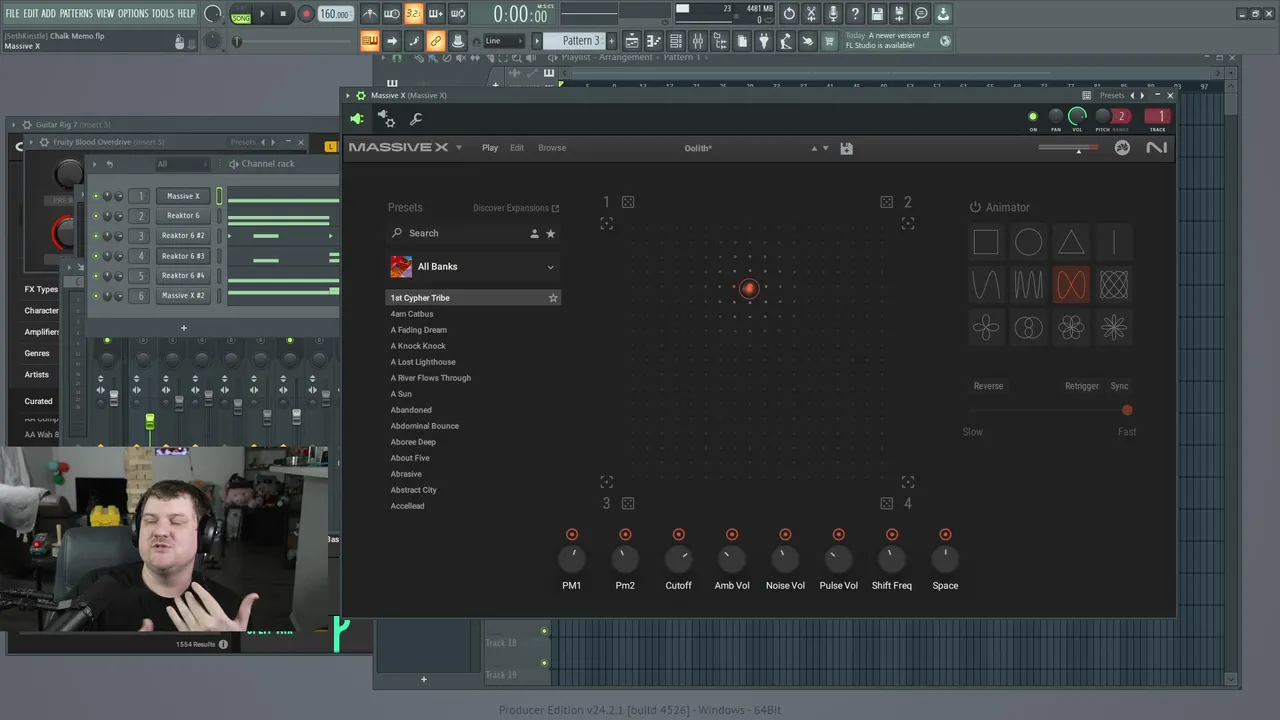Select the circle Animator shape

(x=1028, y=242)
